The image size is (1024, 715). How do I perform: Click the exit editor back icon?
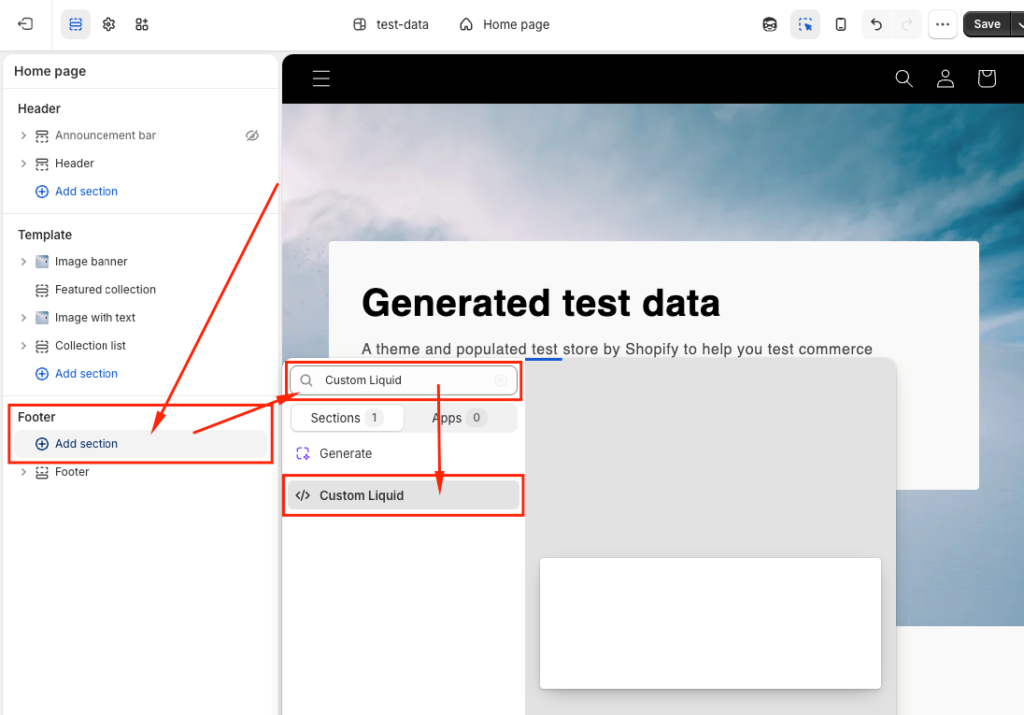click(x=25, y=24)
